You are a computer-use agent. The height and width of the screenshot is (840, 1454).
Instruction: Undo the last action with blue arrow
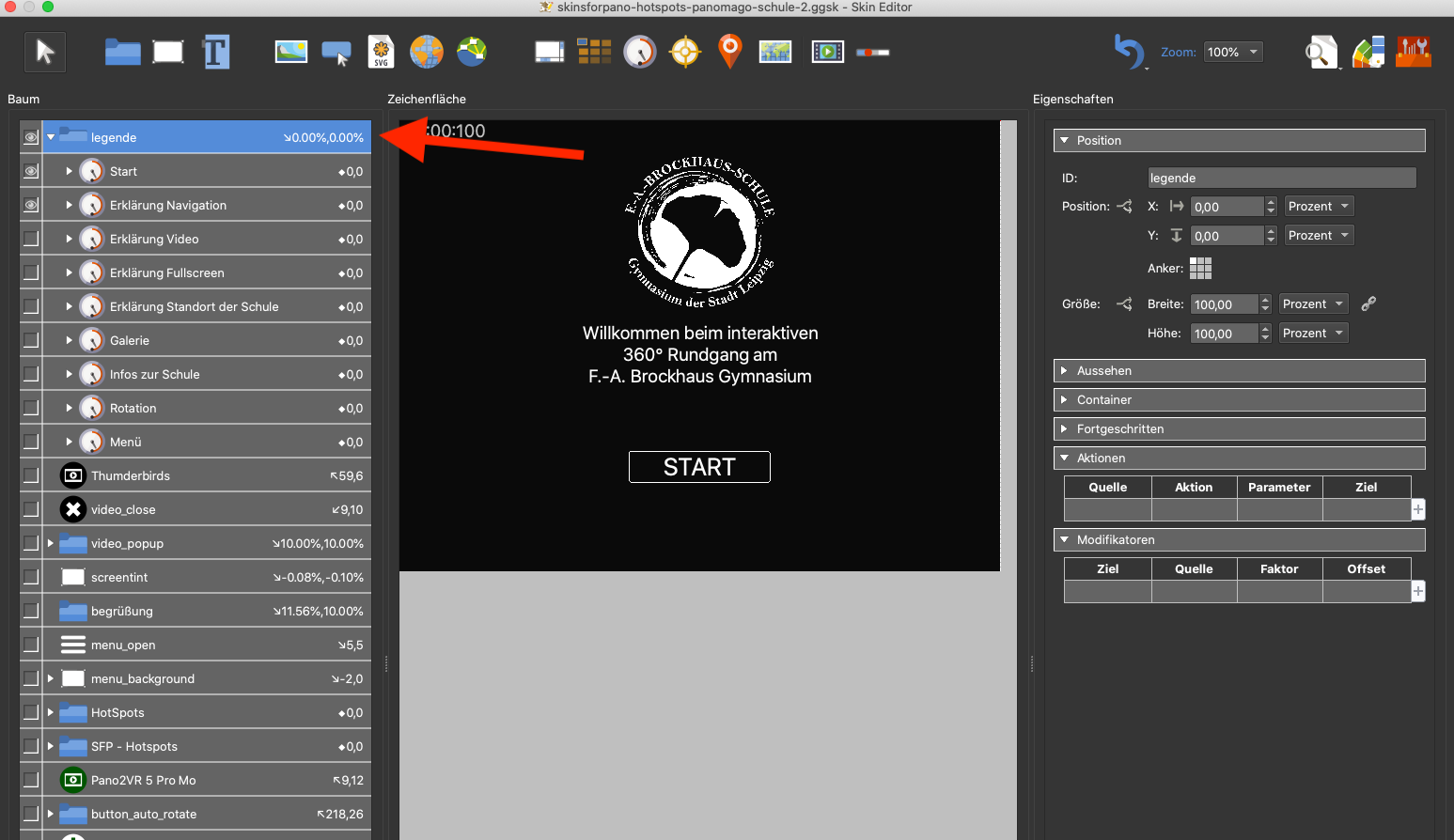(1129, 51)
